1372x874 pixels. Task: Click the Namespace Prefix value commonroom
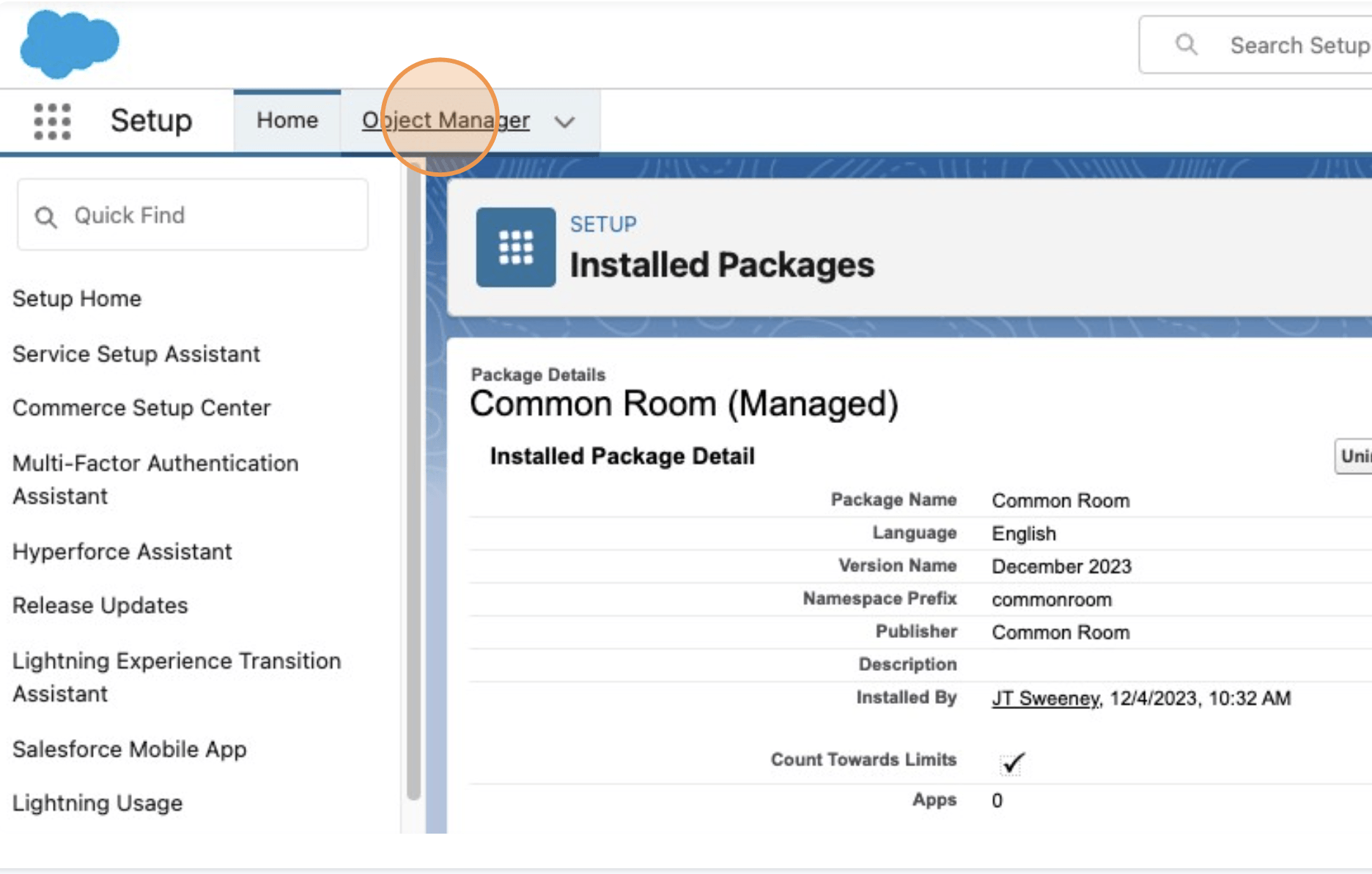tap(1052, 600)
